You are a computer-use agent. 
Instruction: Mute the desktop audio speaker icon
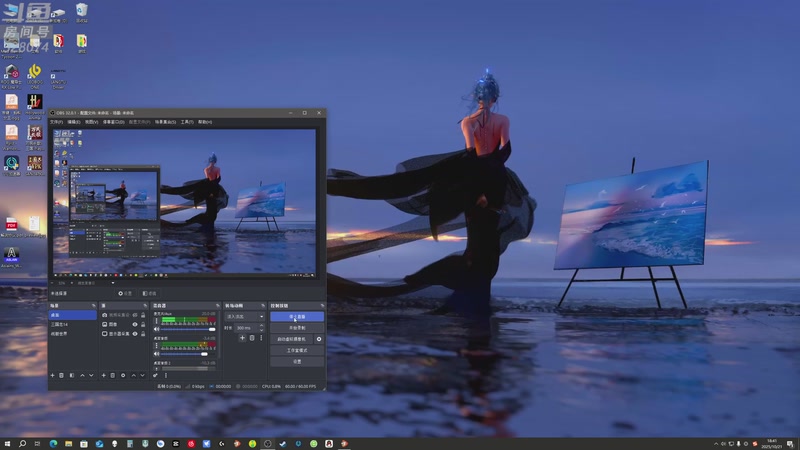coord(156,354)
